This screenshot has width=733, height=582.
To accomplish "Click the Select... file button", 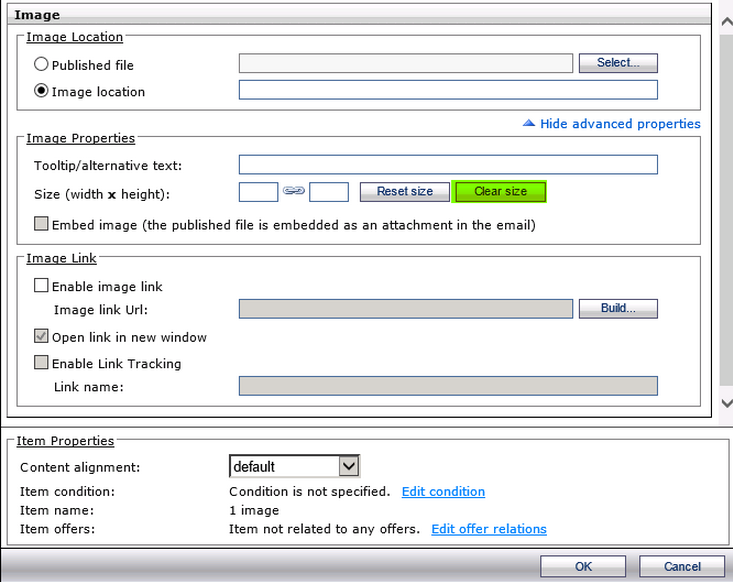I will tap(617, 63).
